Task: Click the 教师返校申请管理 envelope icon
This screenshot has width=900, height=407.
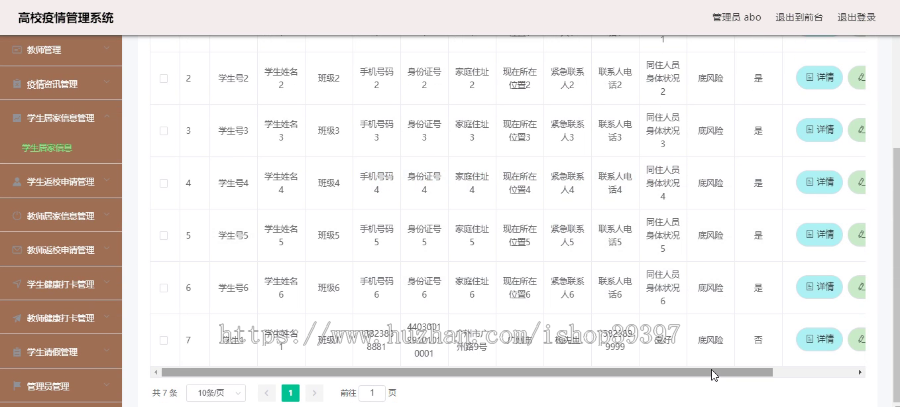Action: pos(17,250)
